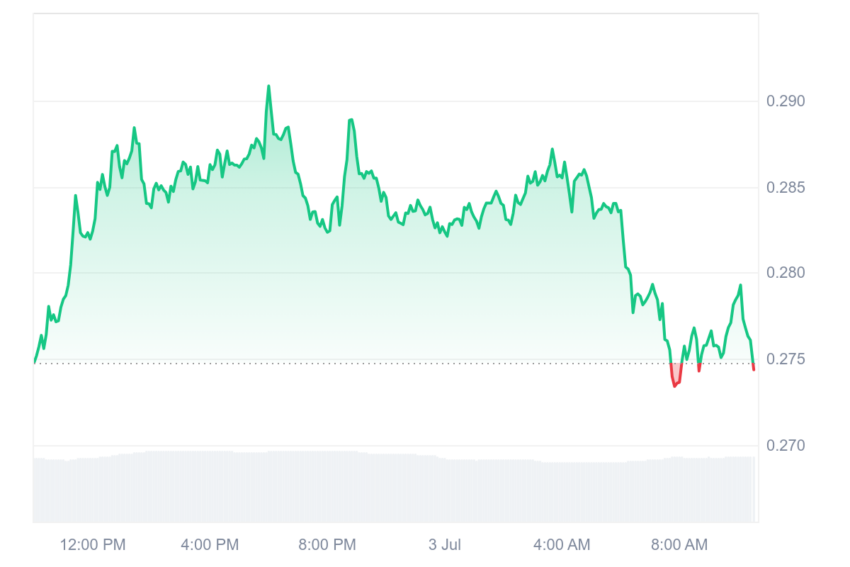Select the 8:00 PM time label
This screenshot has width=850, height=567.
point(327,545)
